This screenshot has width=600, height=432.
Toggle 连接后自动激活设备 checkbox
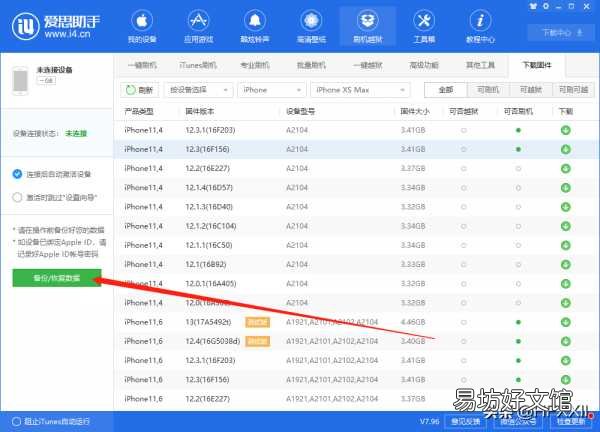coord(17,174)
